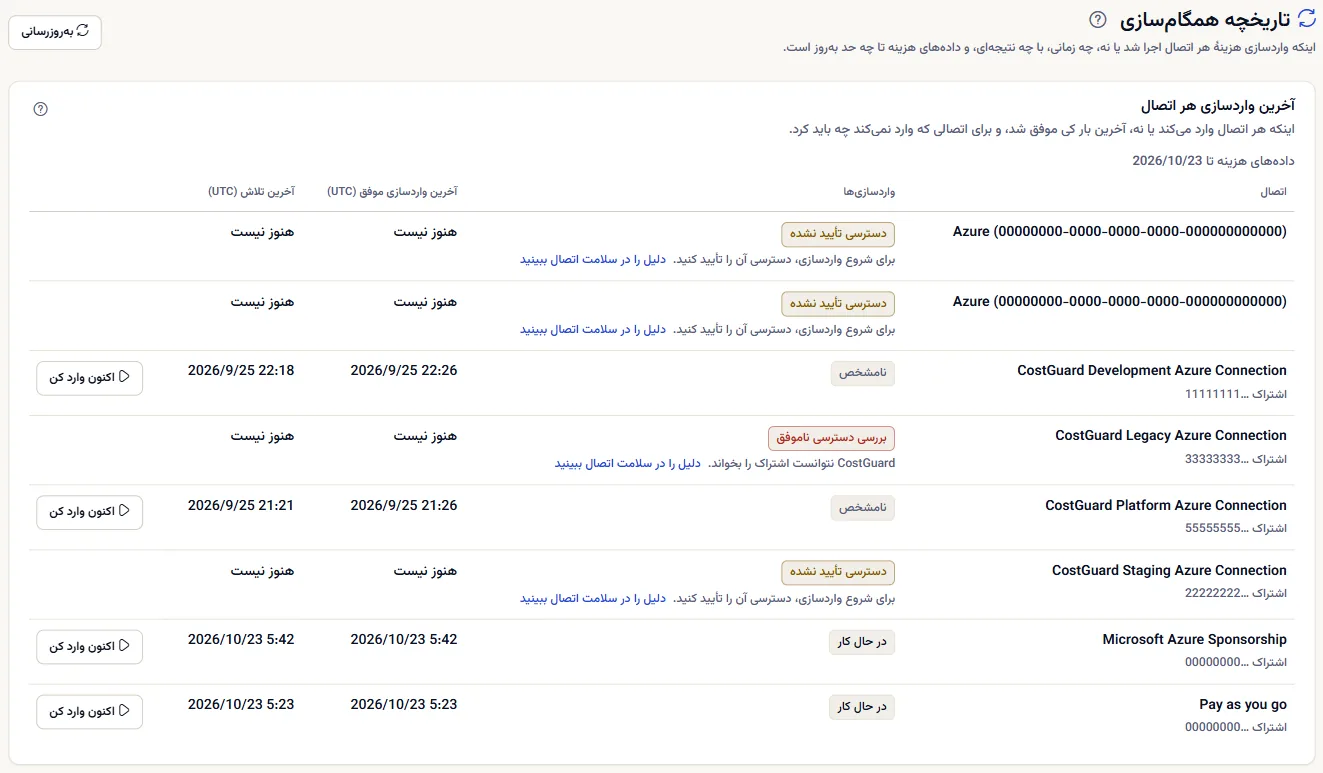The width and height of the screenshot is (1323, 773).
Task: Select Pay as you go connection name
Action: pyautogui.click(x=1243, y=705)
